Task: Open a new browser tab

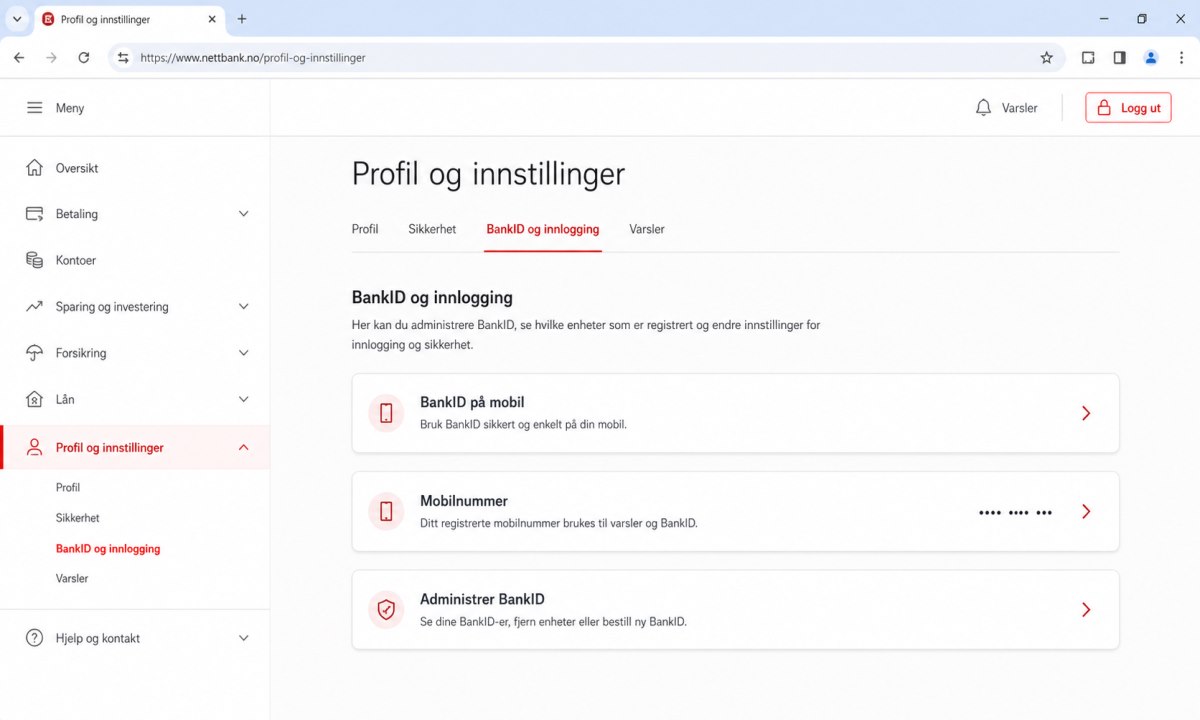Action: coord(242,19)
